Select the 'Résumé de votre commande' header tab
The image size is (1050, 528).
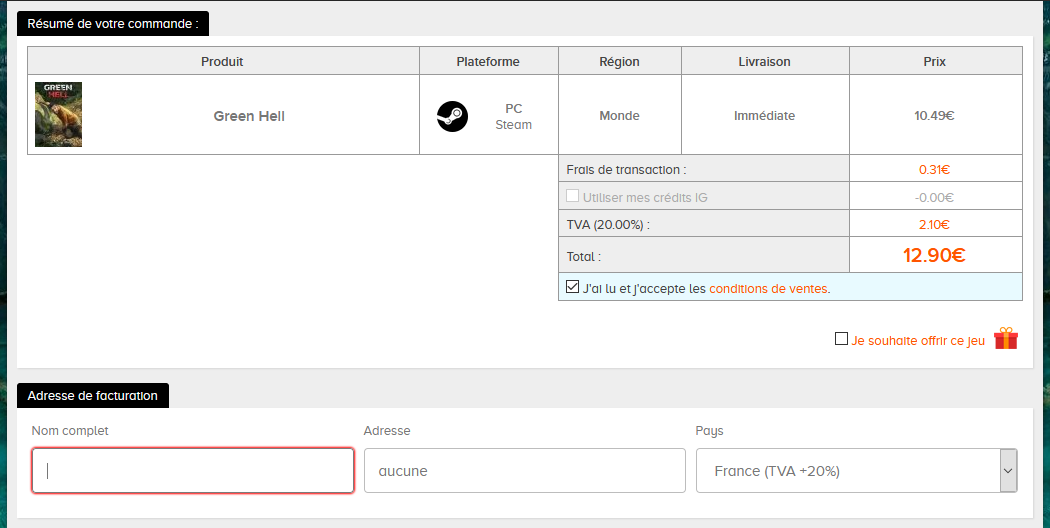click(113, 23)
